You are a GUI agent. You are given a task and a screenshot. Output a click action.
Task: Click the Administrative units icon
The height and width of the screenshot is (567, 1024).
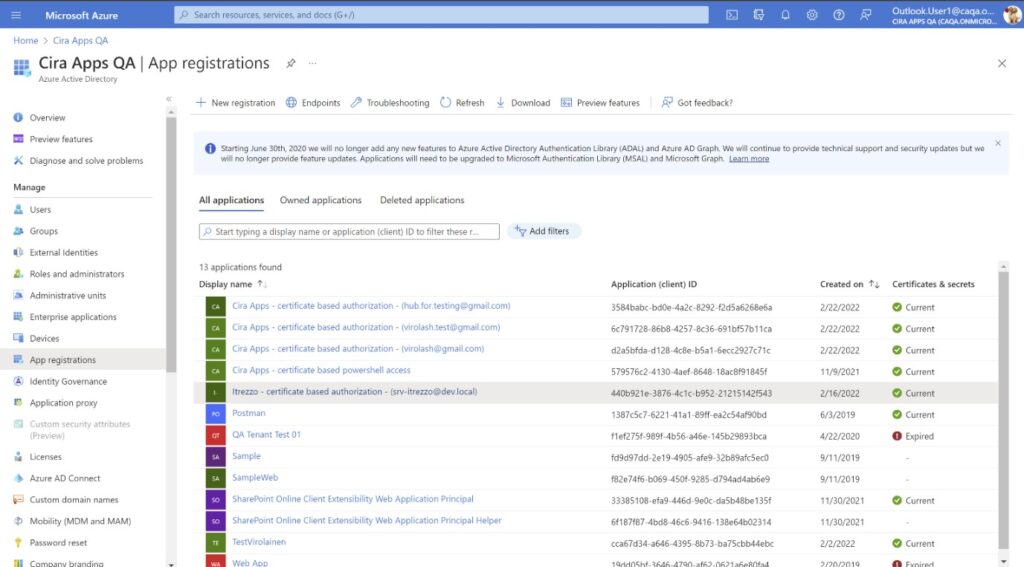coord(18,296)
